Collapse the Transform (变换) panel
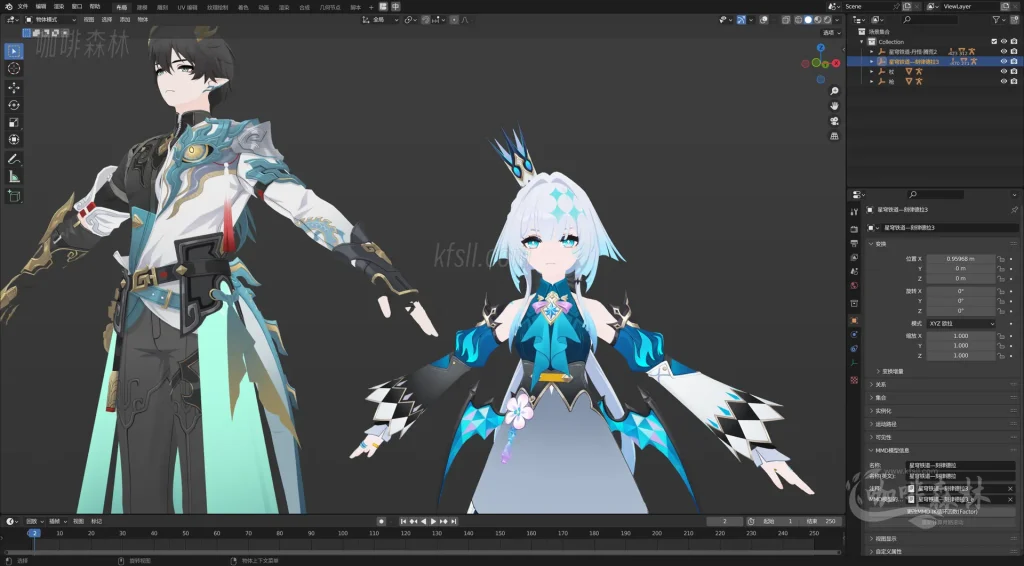The width and height of the screenshot is (1024, 566). tap(880, 244)
